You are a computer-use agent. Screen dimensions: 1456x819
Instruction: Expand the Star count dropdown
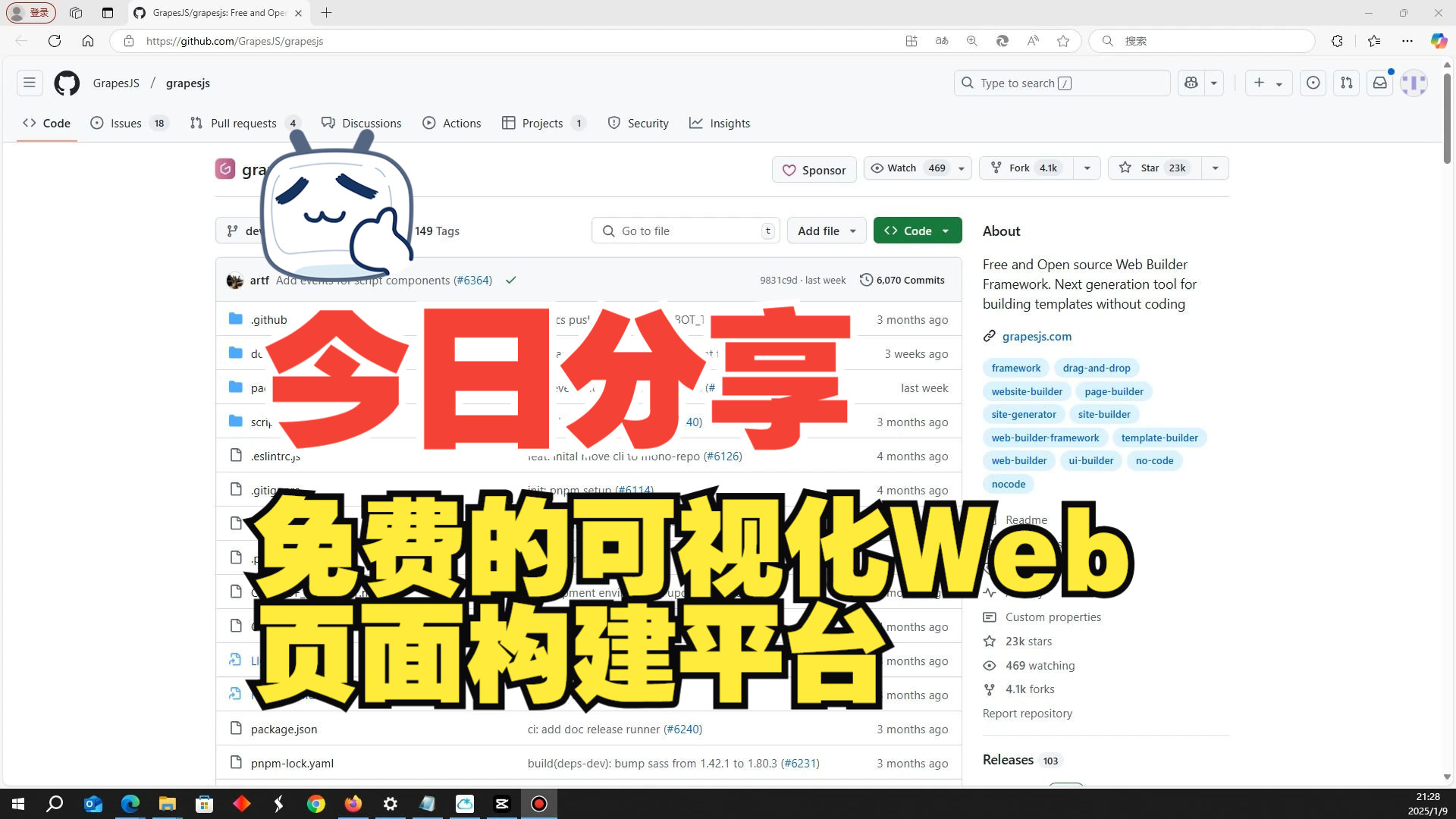point(1215,168)
